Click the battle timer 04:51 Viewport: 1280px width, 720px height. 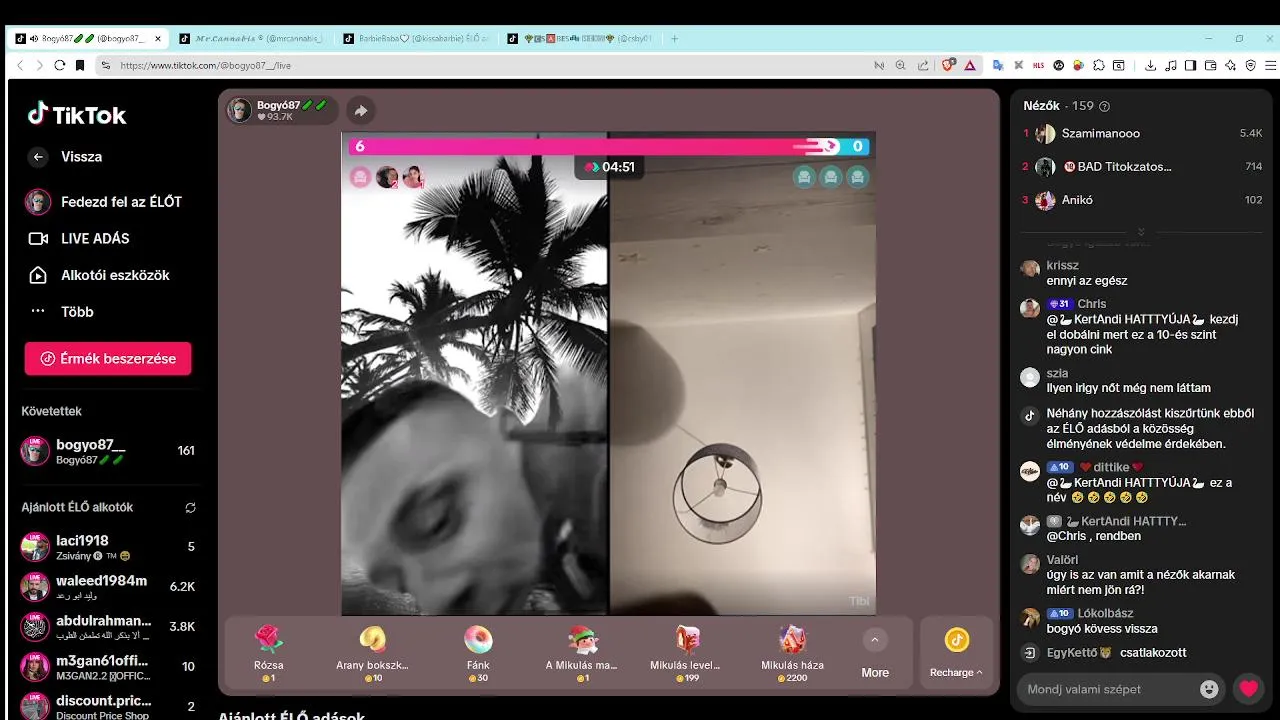[x=609, y=167]
